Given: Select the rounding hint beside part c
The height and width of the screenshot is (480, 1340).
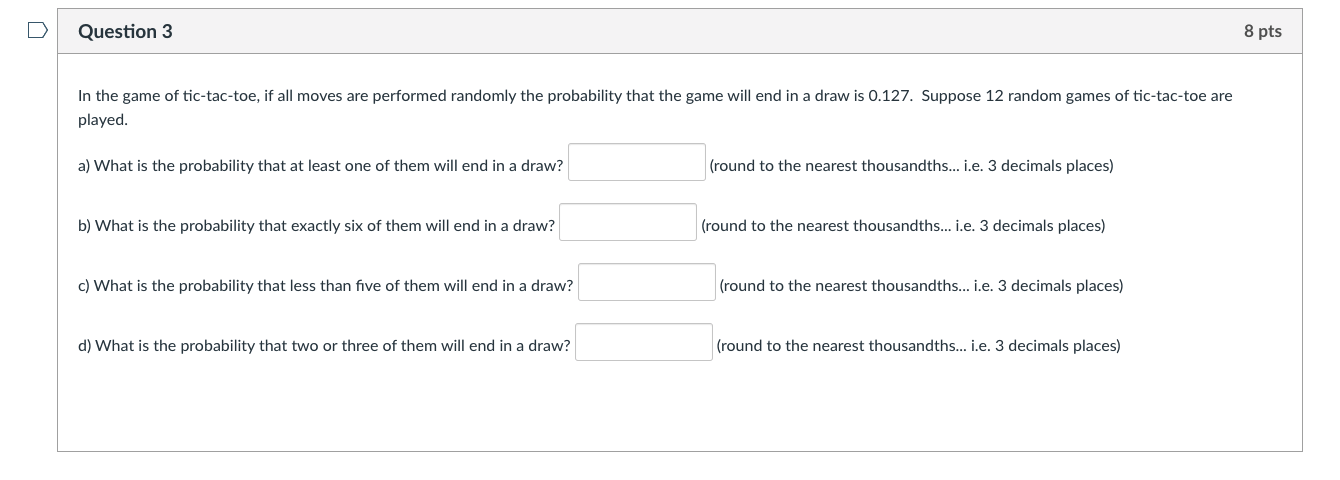Looking at the screenshot, I should pos(921,286).
